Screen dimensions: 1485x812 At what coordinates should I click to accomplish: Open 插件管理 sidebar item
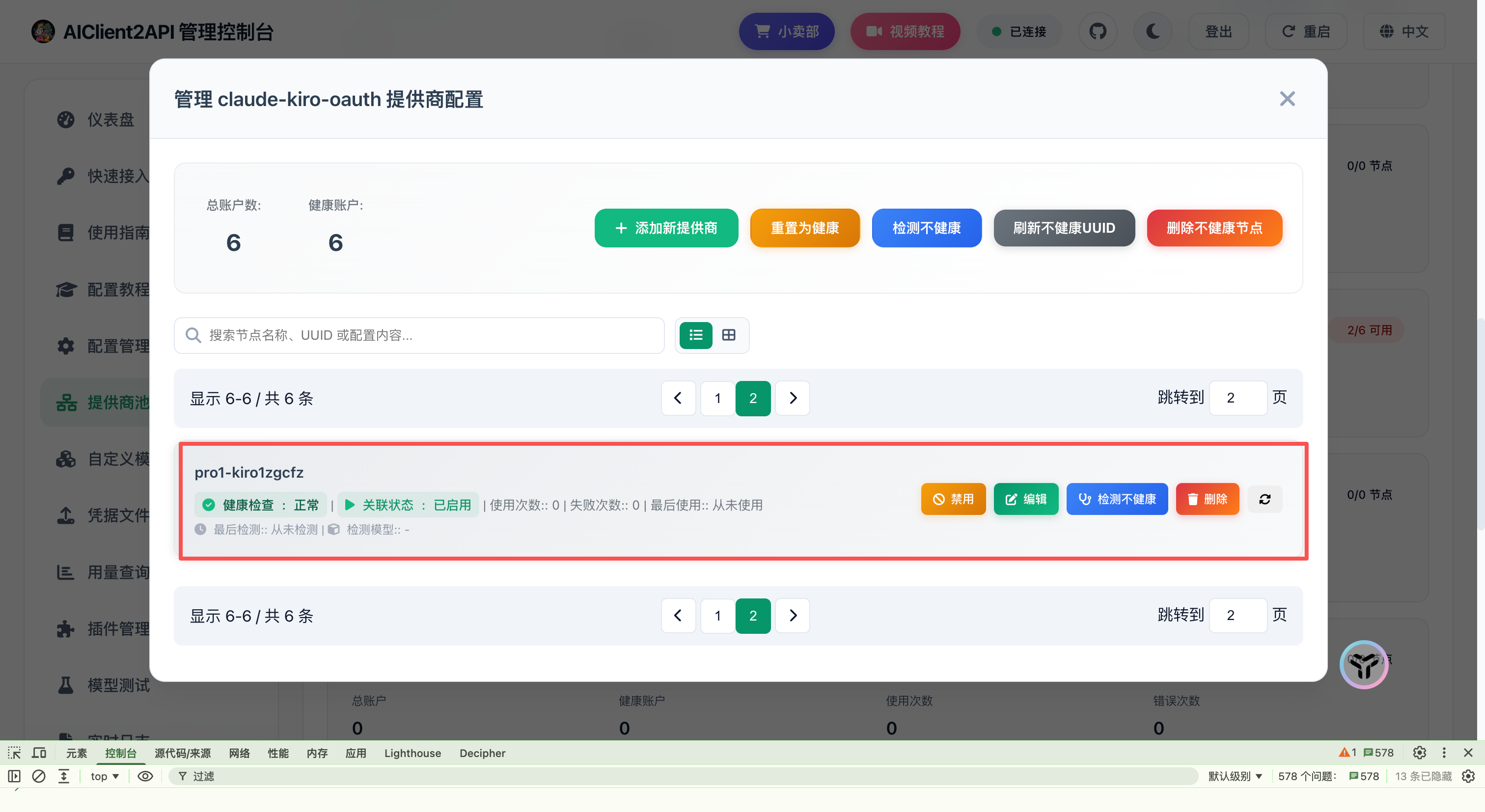pos(96,629)
